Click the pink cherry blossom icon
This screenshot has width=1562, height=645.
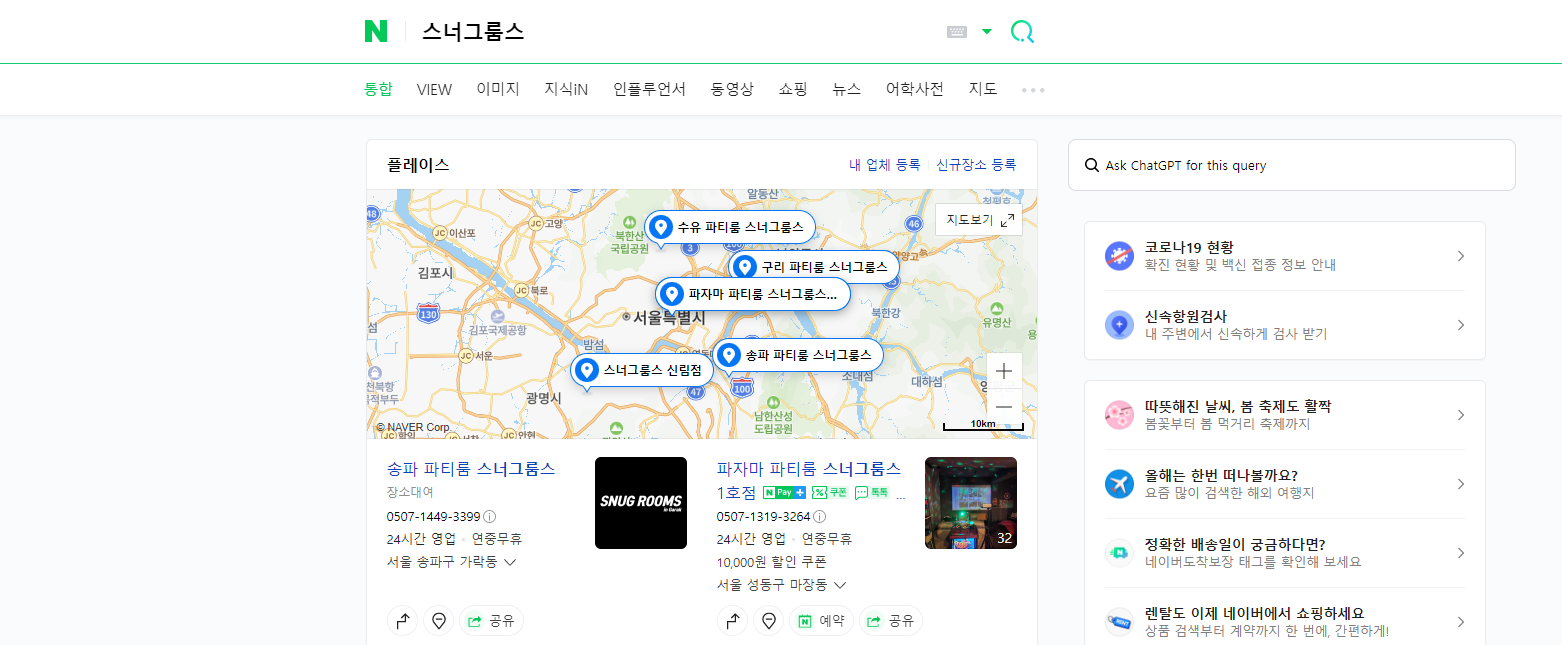point(1119,415)
